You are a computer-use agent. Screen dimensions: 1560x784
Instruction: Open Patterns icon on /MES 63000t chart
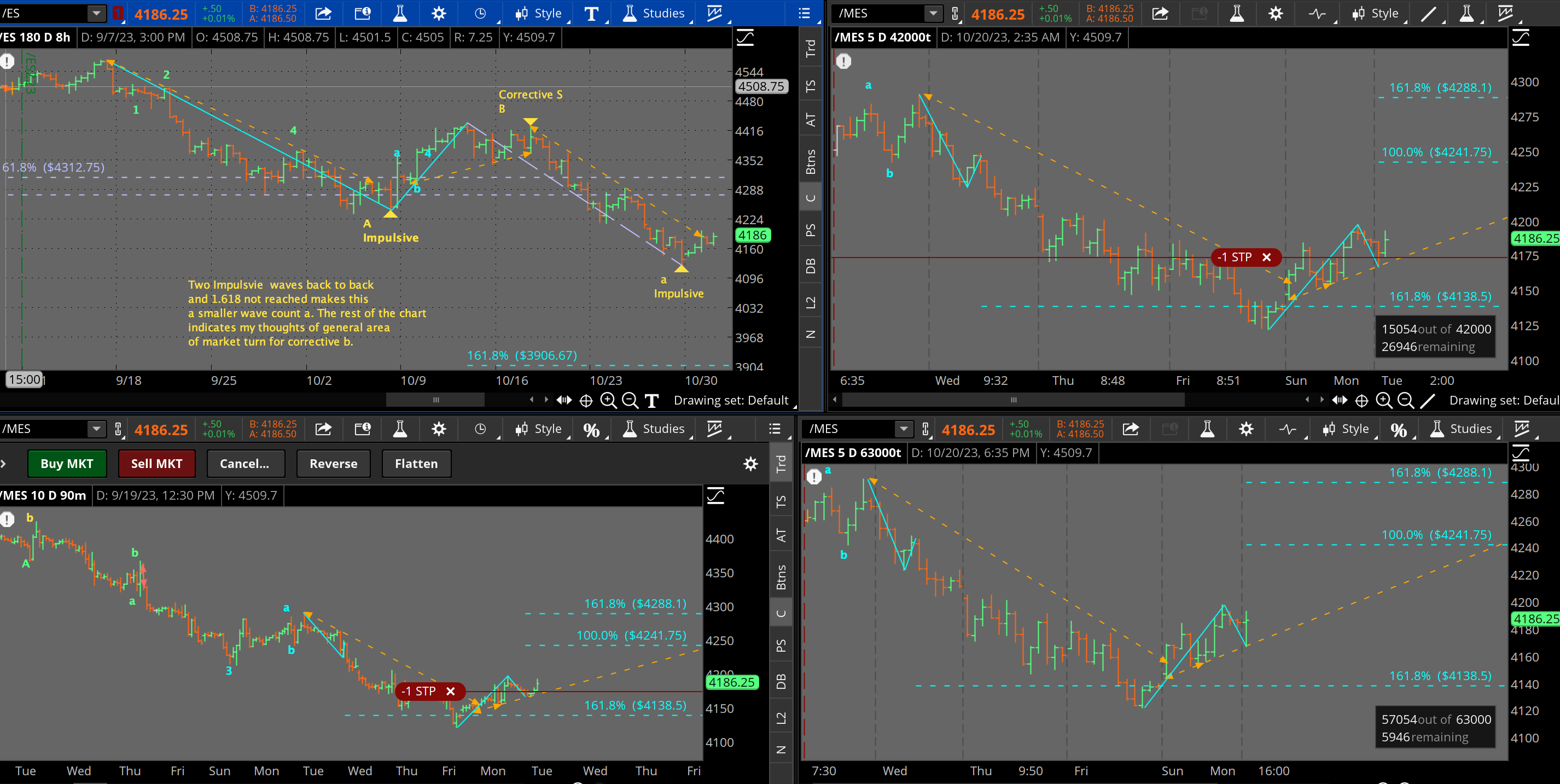coord(1522,429)
